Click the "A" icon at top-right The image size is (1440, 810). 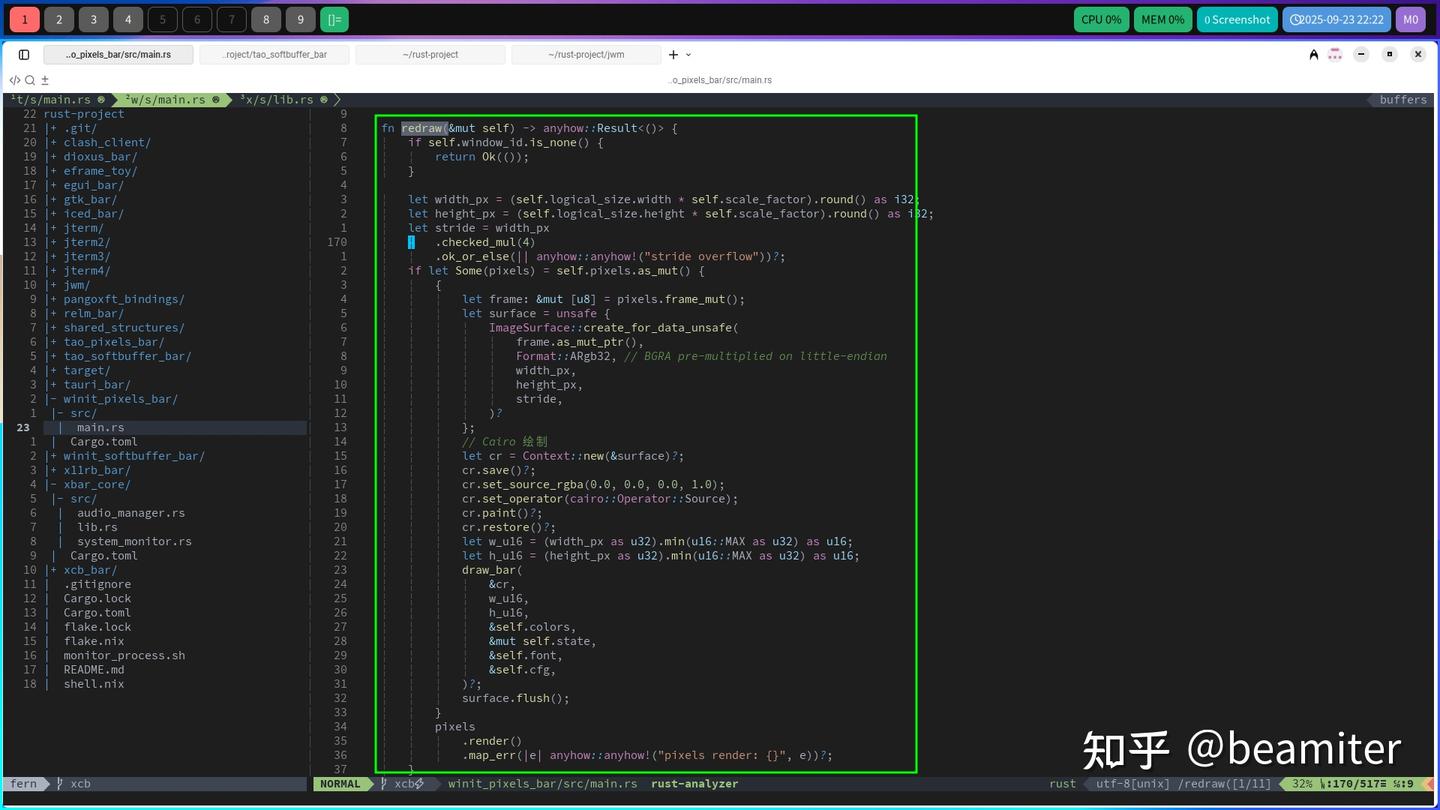(1313, 55)
